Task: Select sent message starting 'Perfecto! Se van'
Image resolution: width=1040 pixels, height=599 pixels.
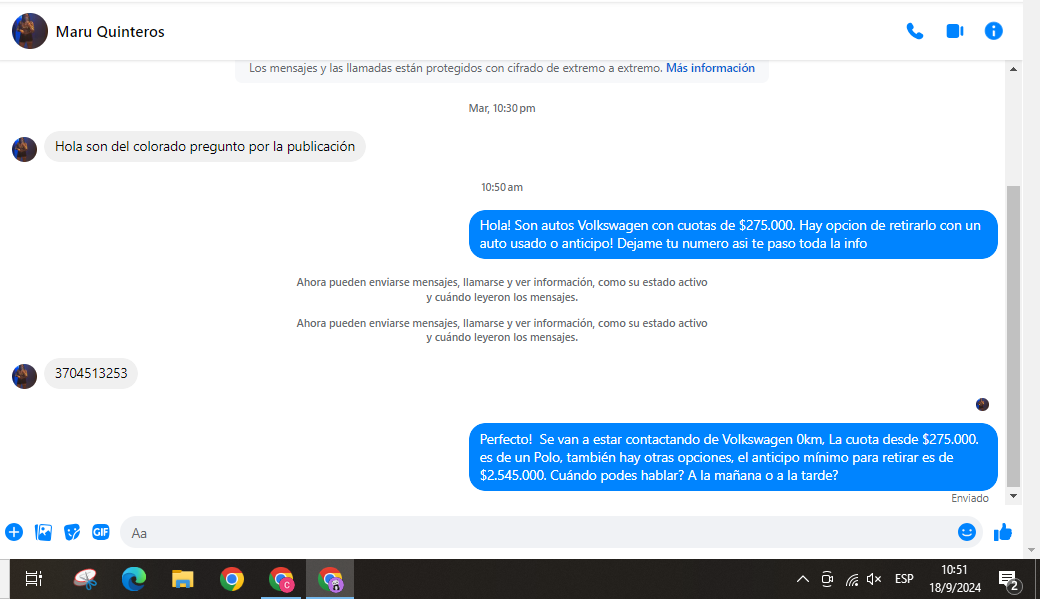Action: coord(733,458)
